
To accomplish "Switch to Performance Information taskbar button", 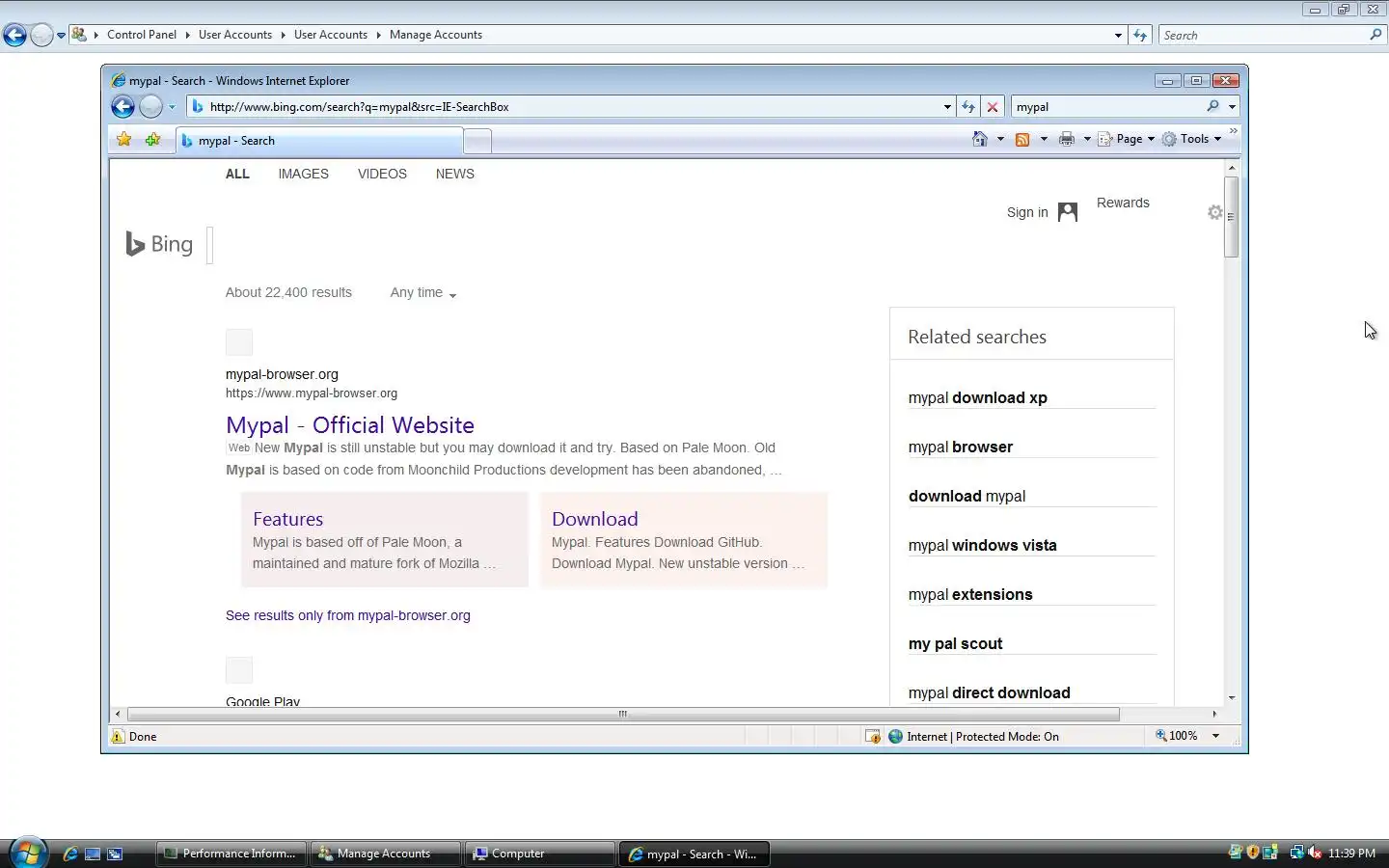I will [x=231, y=854].
